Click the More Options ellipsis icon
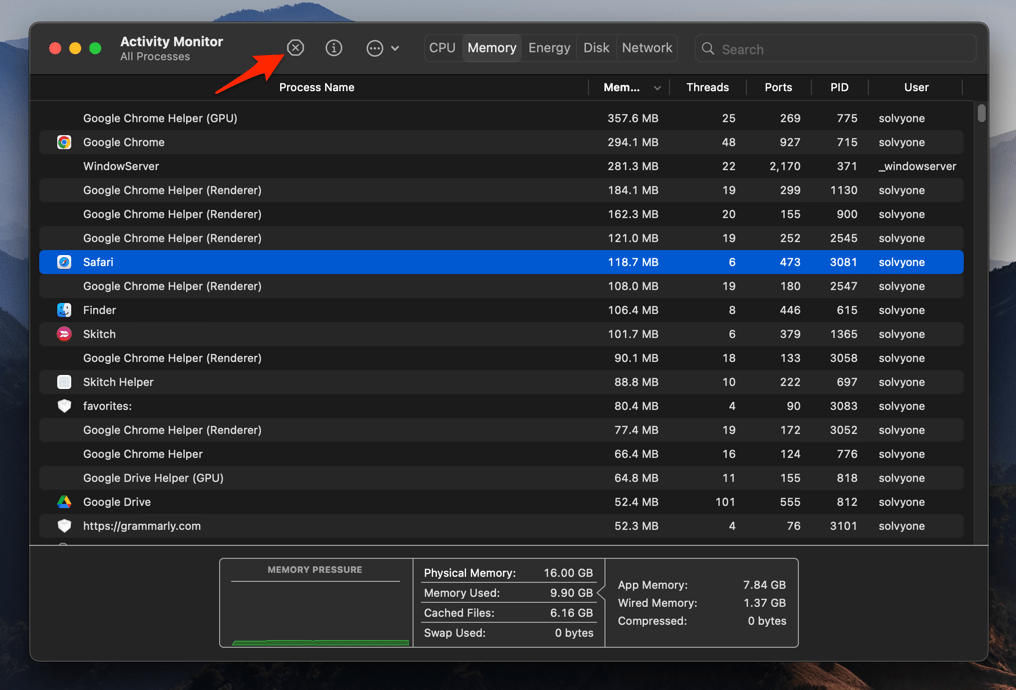The width and height of the screenshot is (1016, 690). [374, 47]
